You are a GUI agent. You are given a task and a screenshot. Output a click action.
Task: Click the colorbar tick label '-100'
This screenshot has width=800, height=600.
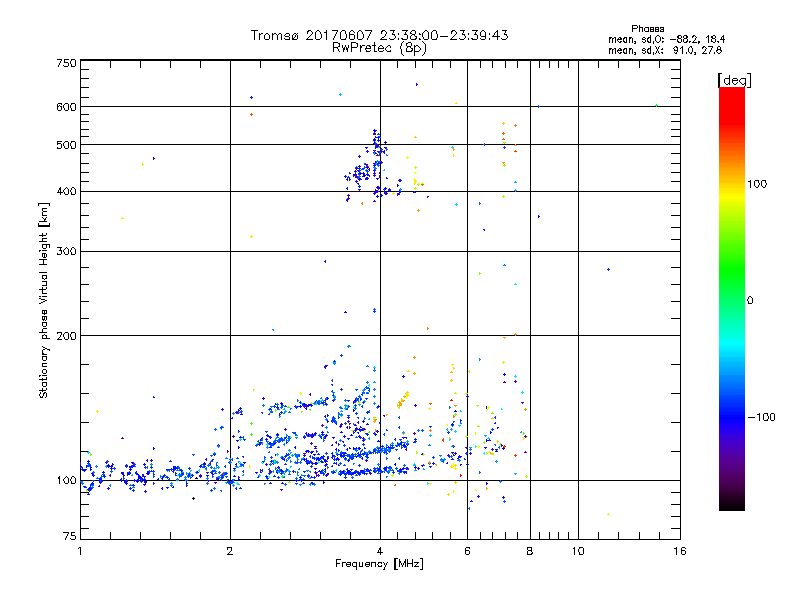761,417
